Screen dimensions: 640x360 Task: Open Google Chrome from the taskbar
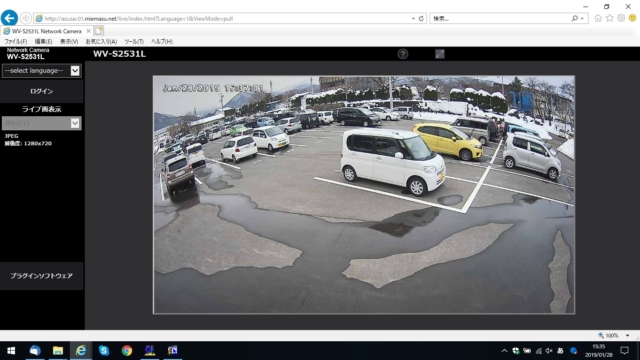(127, 350)
